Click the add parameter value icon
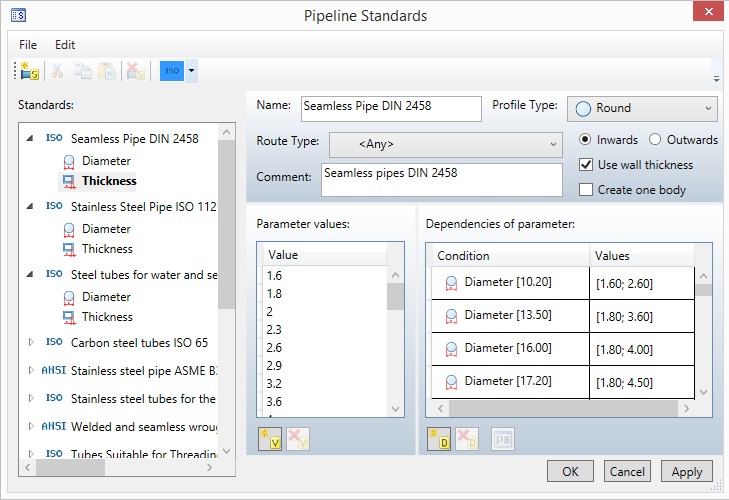Image resolution: width=729 pixels, height=500 pixels. tap(270, 439)
